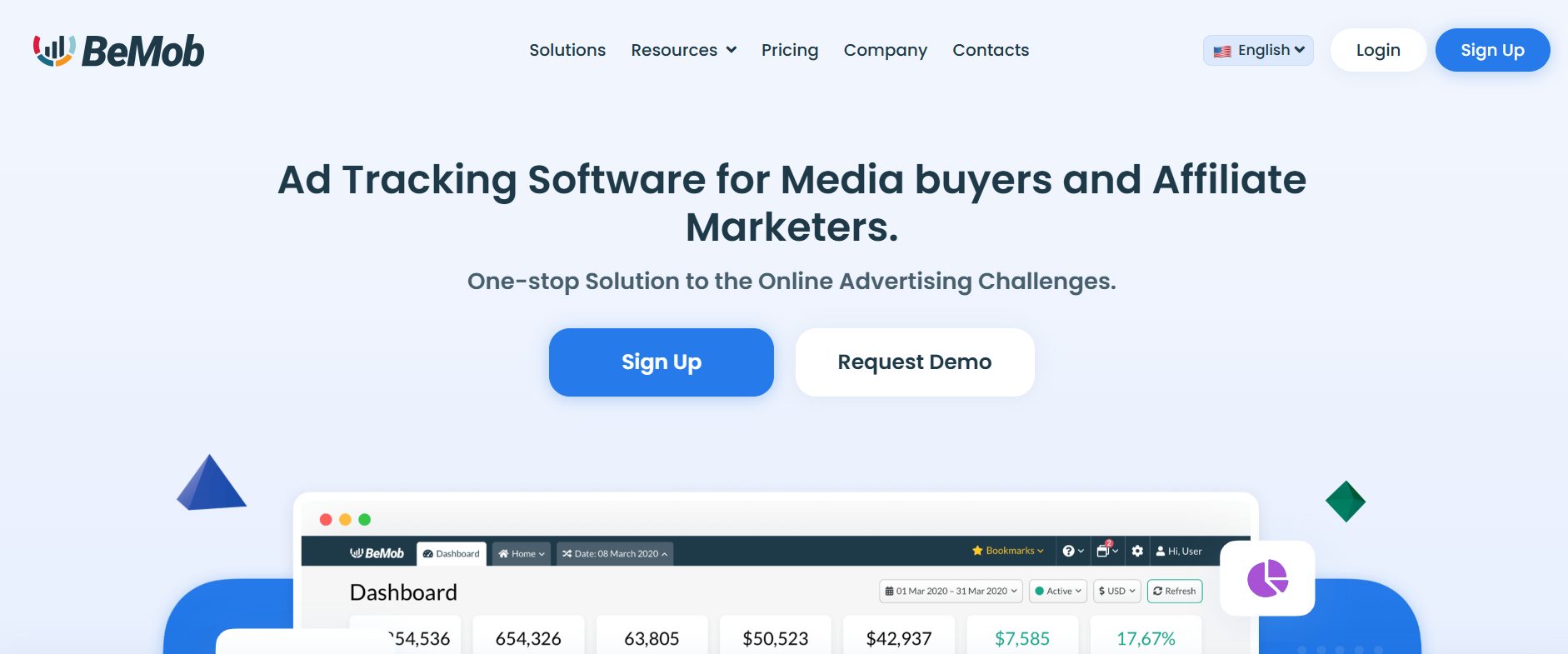Click the One-stop Solution subtitle text
This screenshot has height=654, width=1568.
791,282
